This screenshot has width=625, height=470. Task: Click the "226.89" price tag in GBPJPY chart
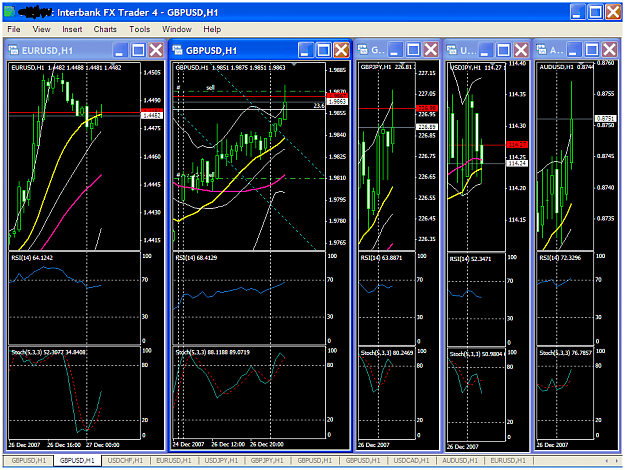pos(427,127)
